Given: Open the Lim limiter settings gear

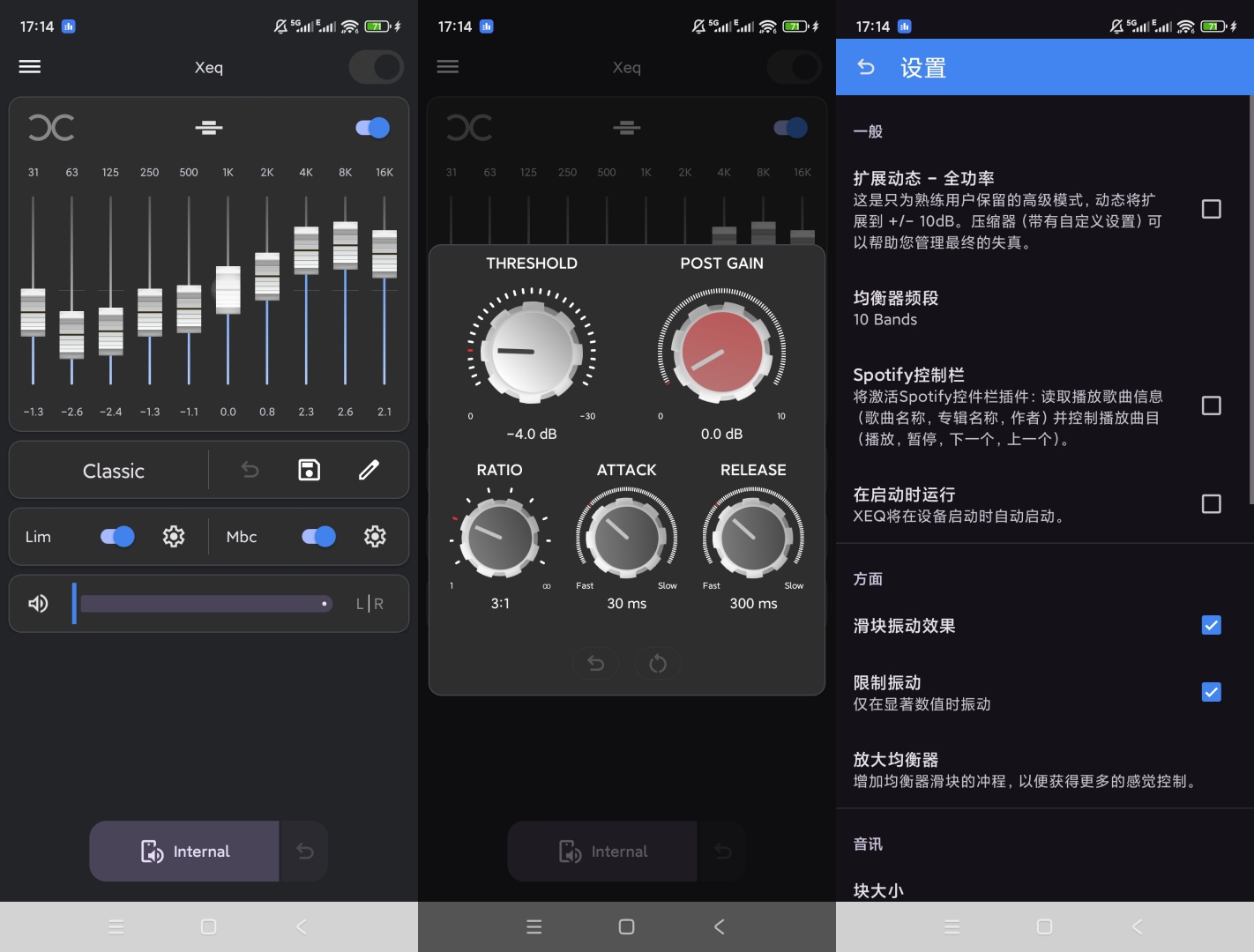Looking at the screenshot, I should [174, 536].
